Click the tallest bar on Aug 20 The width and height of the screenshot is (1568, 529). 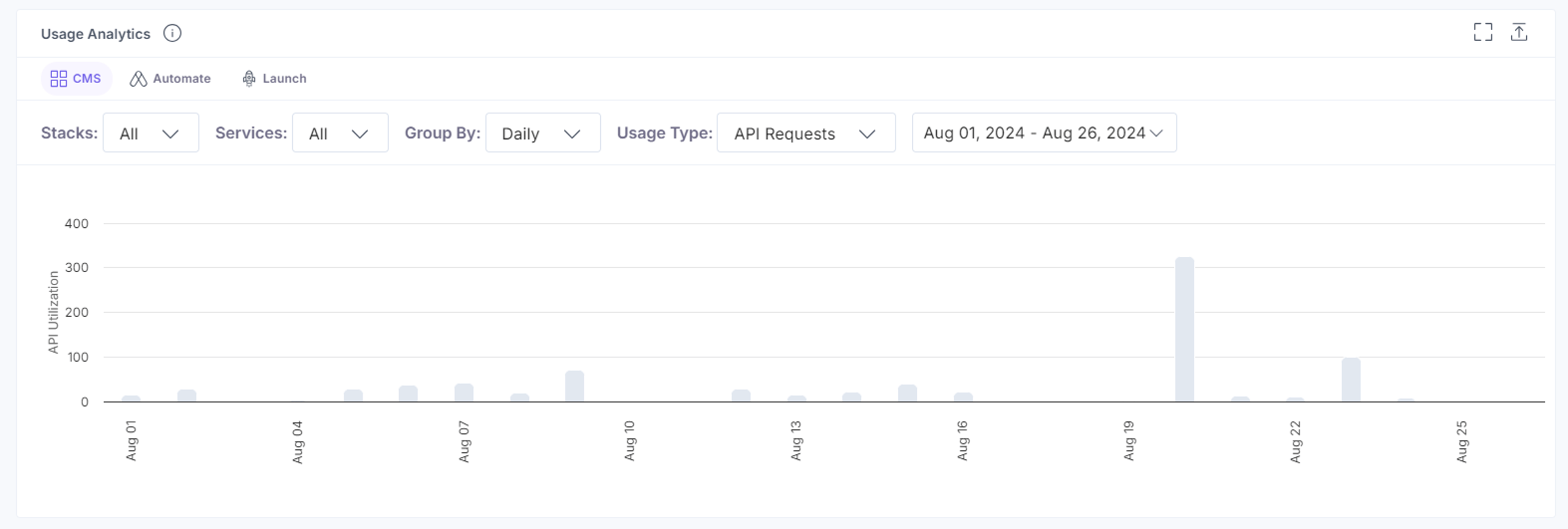(1184, 329)
